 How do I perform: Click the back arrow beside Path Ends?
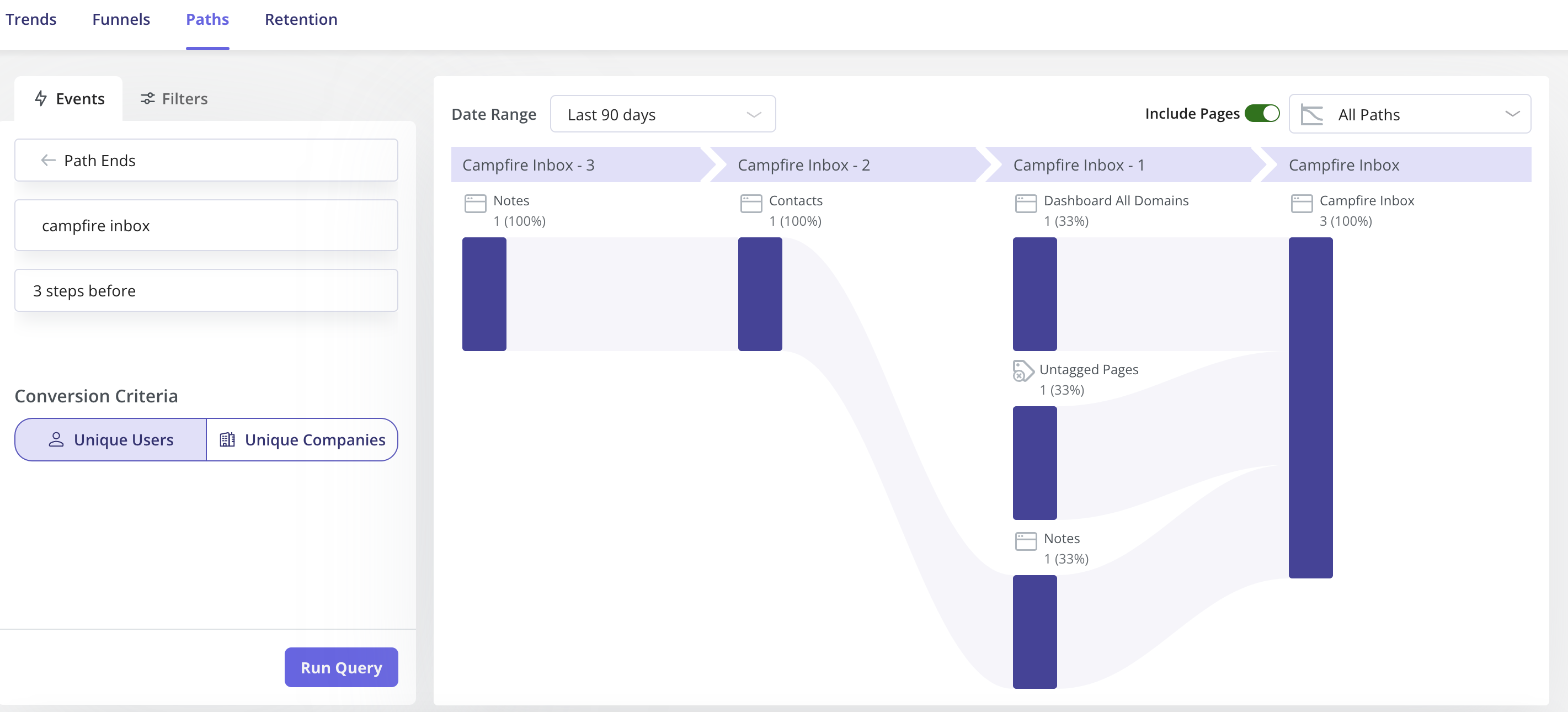(x=48, y=160)
